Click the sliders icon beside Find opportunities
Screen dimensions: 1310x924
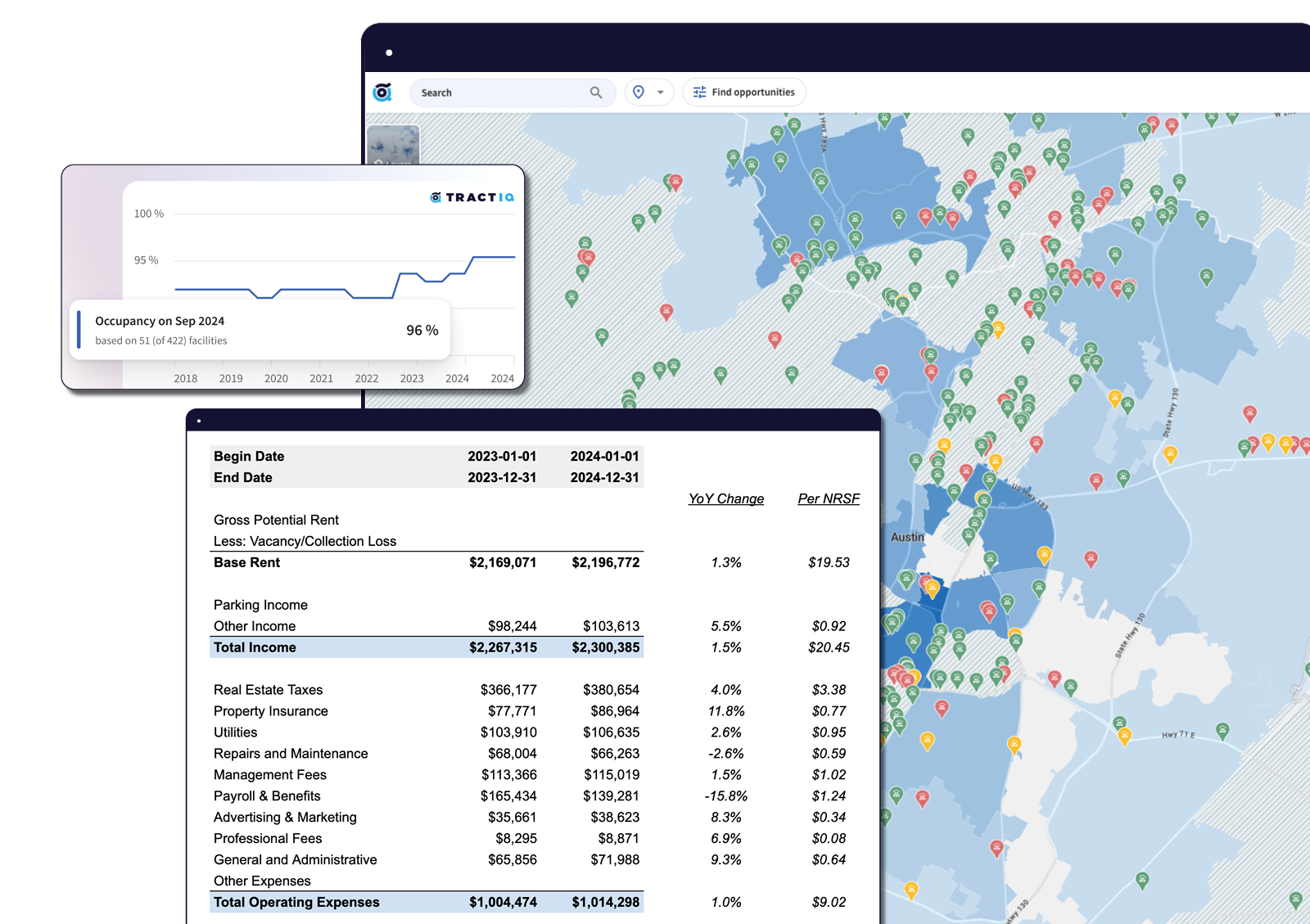pos(699,92)
